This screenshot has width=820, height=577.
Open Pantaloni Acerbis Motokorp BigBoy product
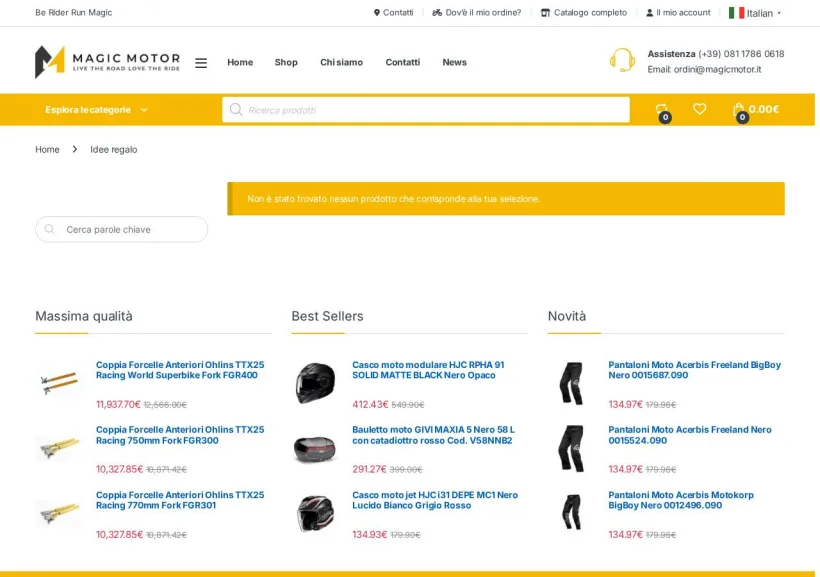tap(681, 500)
